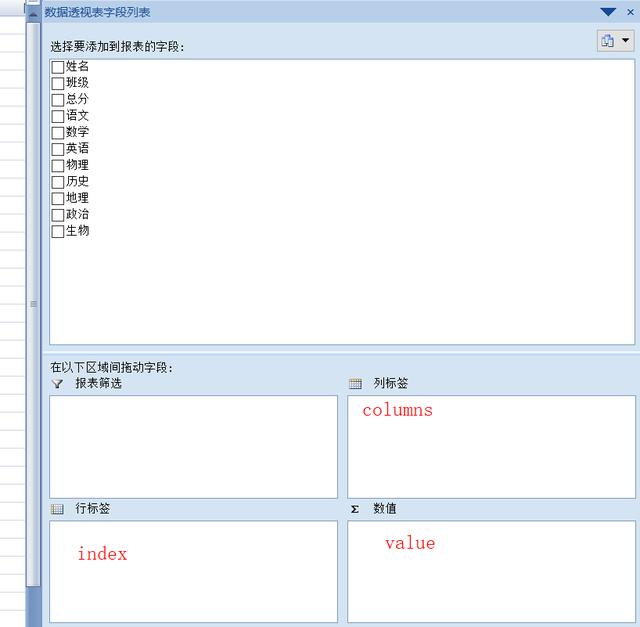Click the 行标签 table icon

57,509
